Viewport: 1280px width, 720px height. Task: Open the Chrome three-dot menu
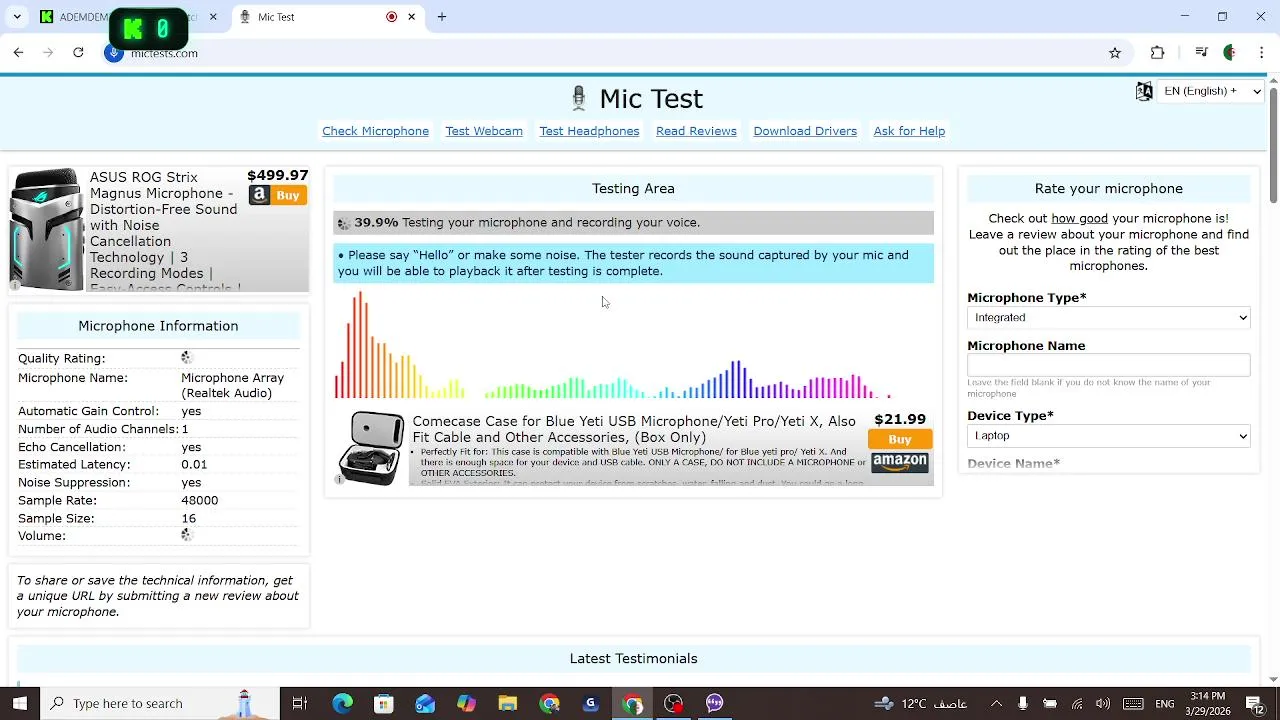coord(1262,53)
